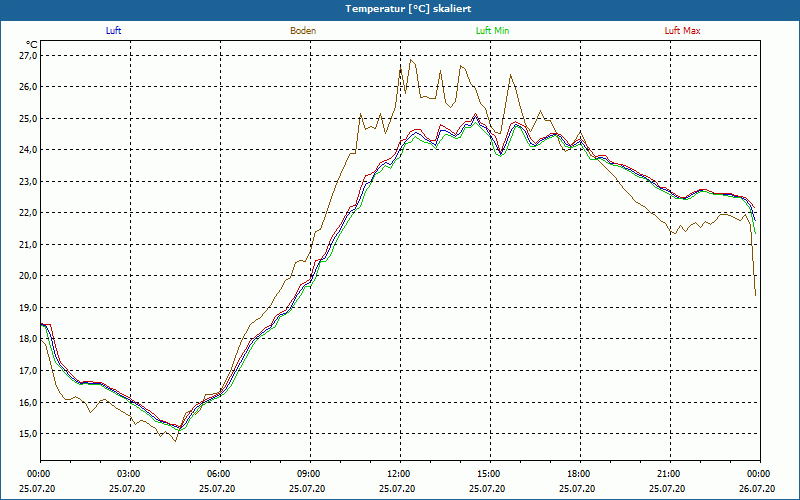Select the red 'Luft Max' legend label
This screenshot has height=500, width=800.
point(682,31)
